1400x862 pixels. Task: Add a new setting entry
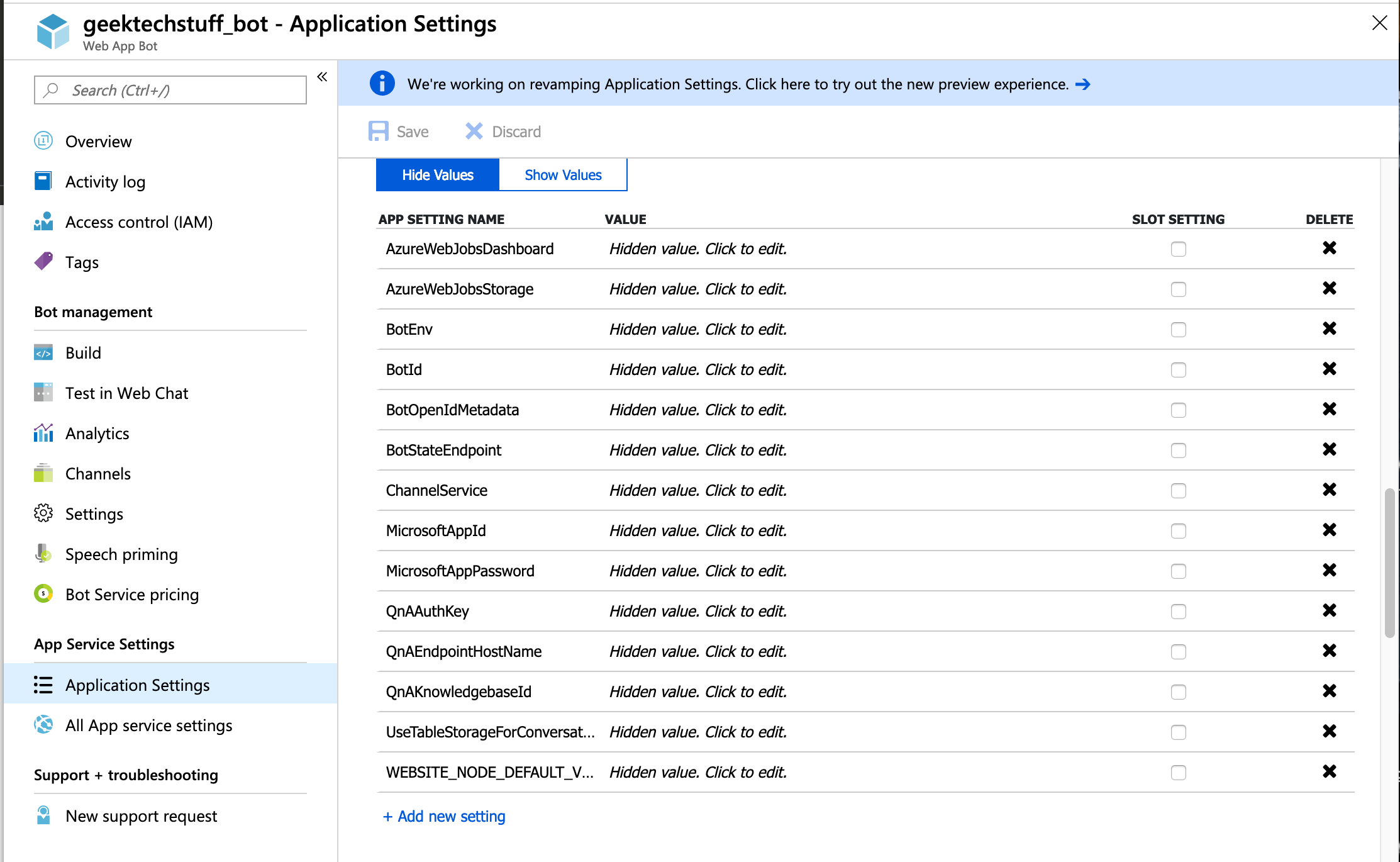(444, 816)
